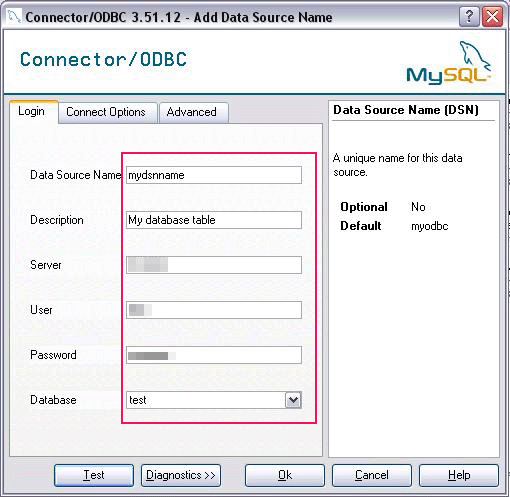Click the 'A unique name for this data source.' text
510x497 pixels.
[397, 165]
